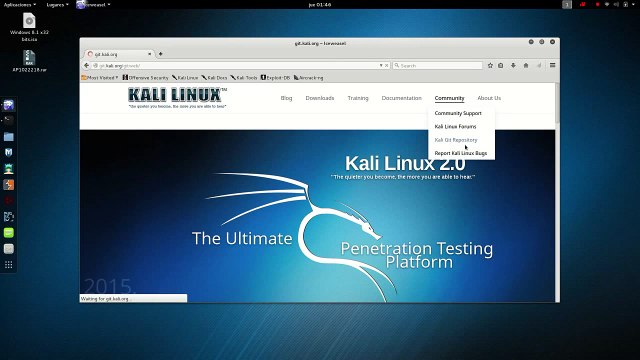Open the Community menu item
Viewport: 640px width, 360px height.
coord(449,98)
